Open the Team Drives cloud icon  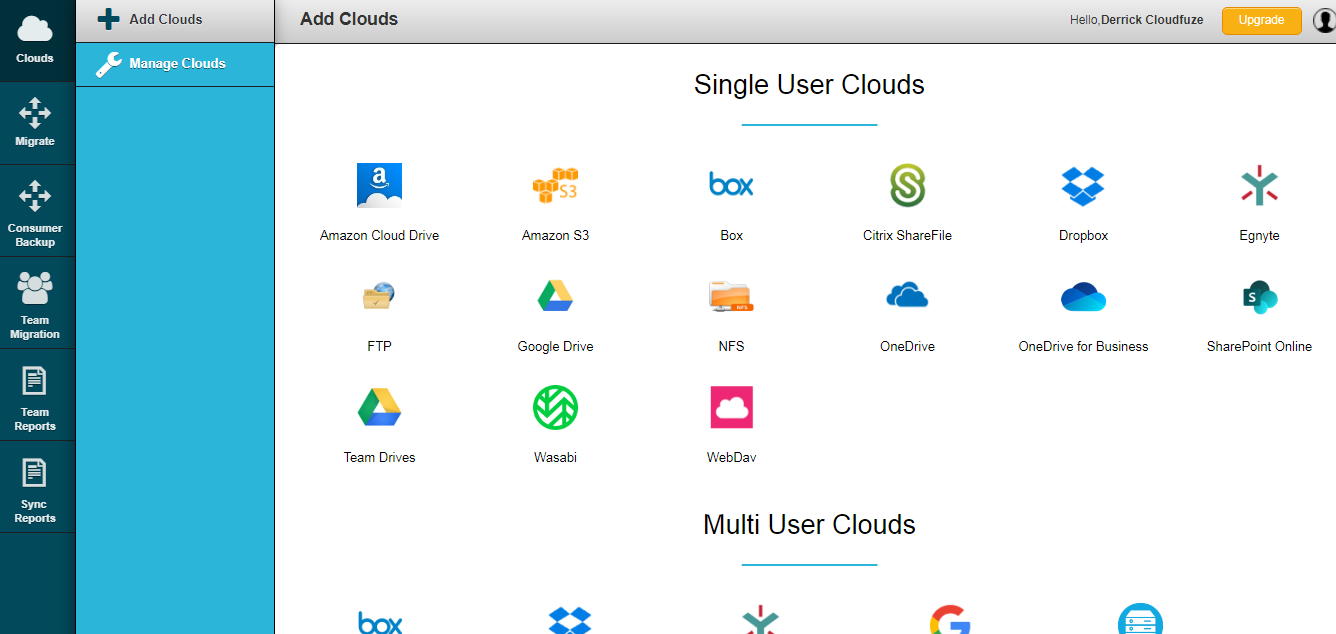click(379, 407)
